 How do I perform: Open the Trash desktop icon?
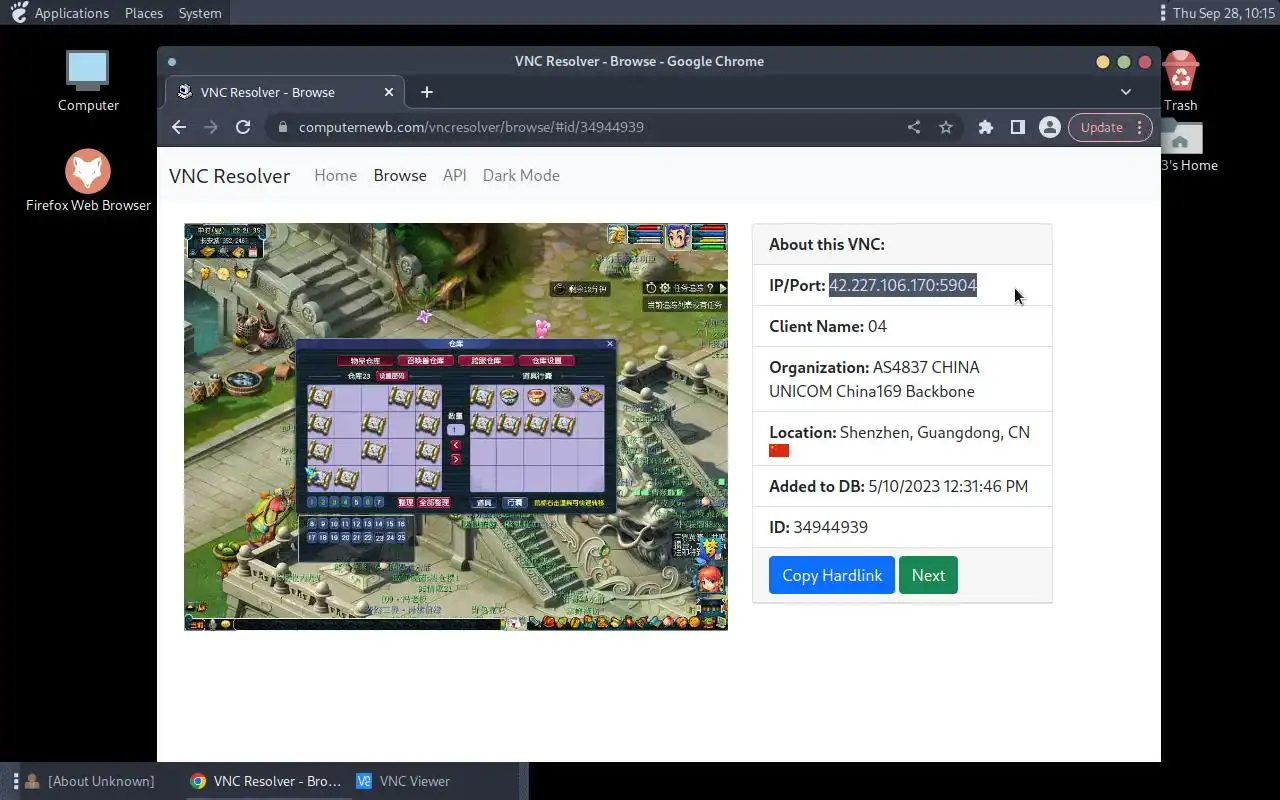click(x=1181, y=81)
